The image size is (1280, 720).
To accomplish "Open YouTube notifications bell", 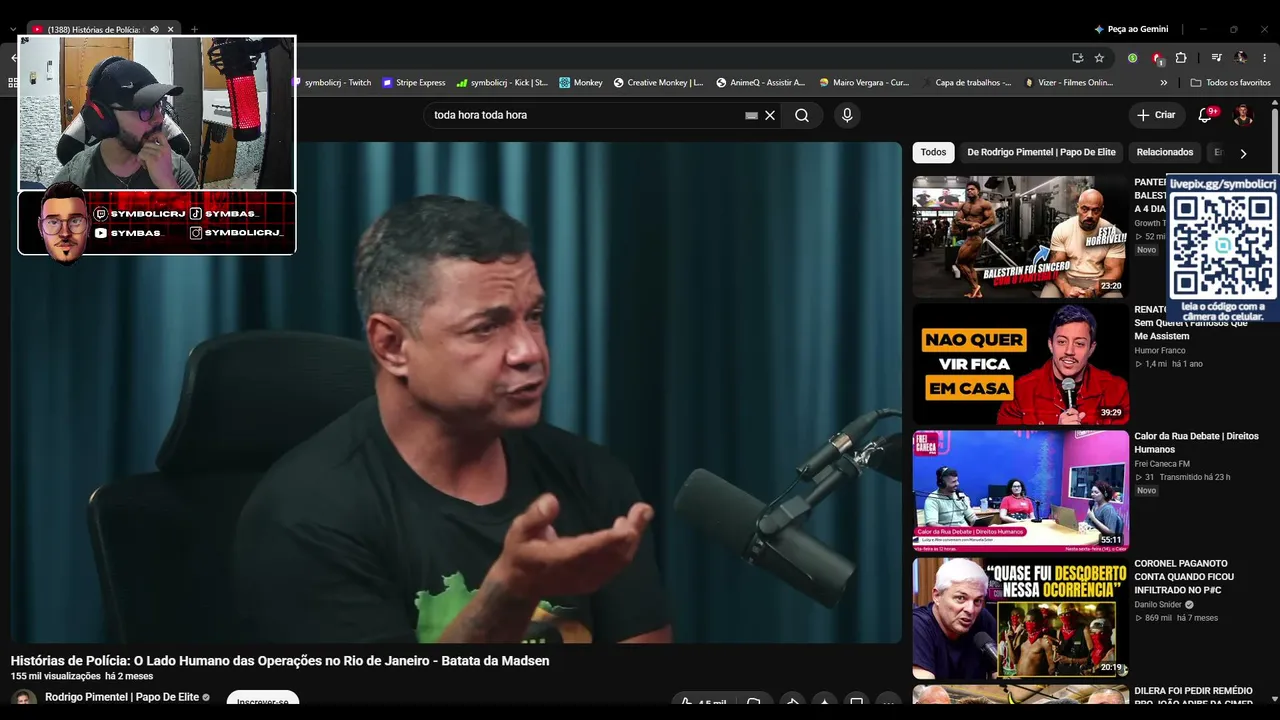I will tap(1205, 115).
